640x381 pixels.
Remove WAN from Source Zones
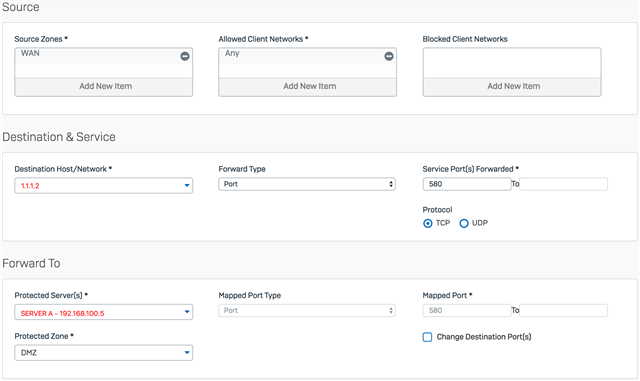(x=185, y=56)
